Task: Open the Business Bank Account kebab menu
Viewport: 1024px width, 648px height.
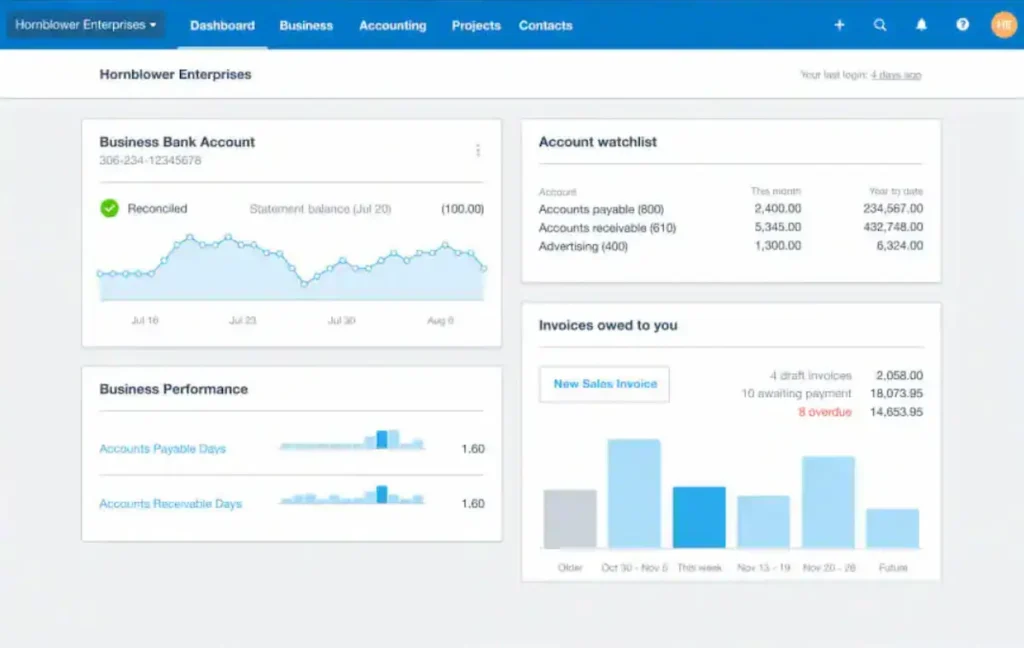Action: click(478, 148)
